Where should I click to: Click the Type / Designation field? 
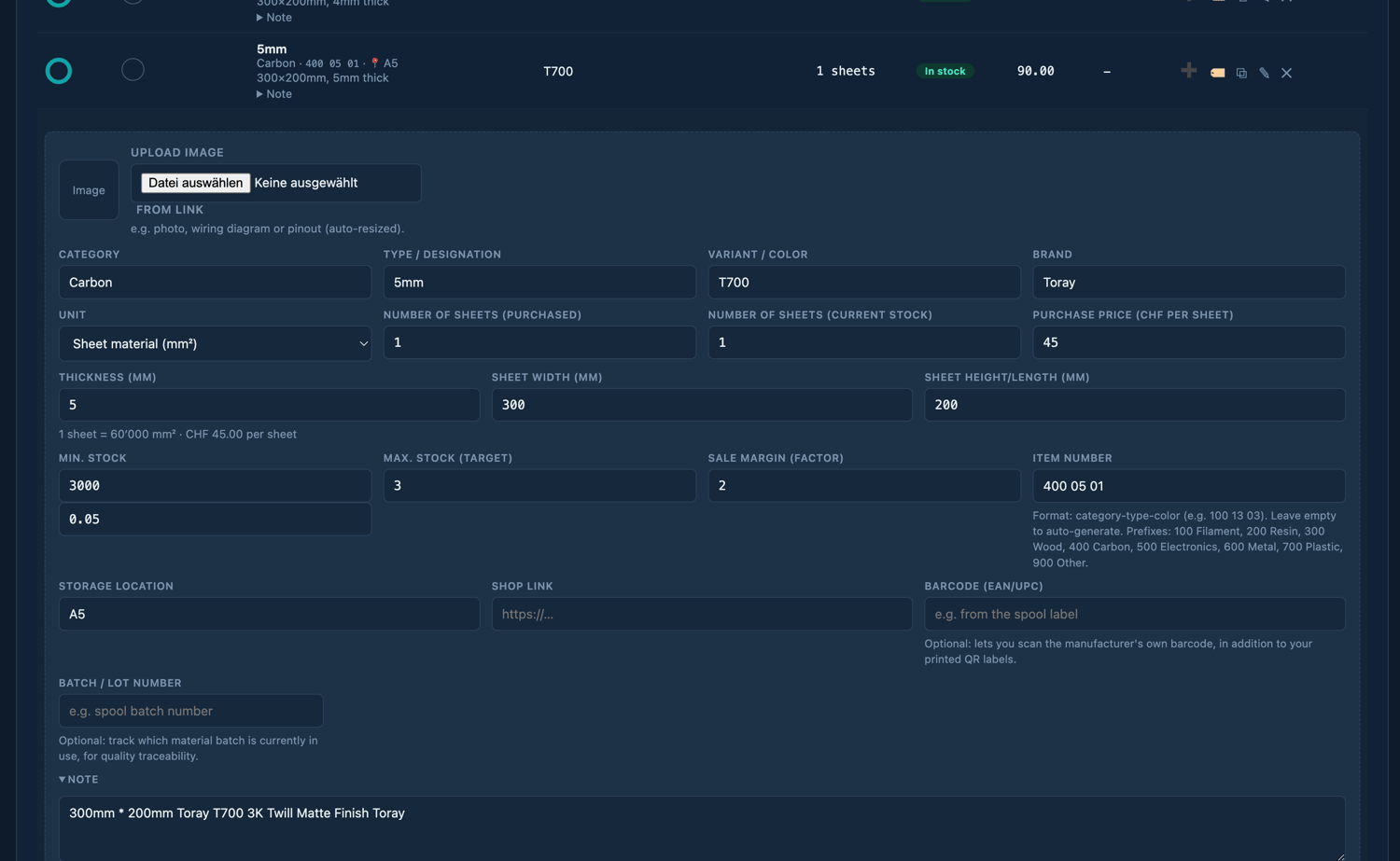point(539,282)
